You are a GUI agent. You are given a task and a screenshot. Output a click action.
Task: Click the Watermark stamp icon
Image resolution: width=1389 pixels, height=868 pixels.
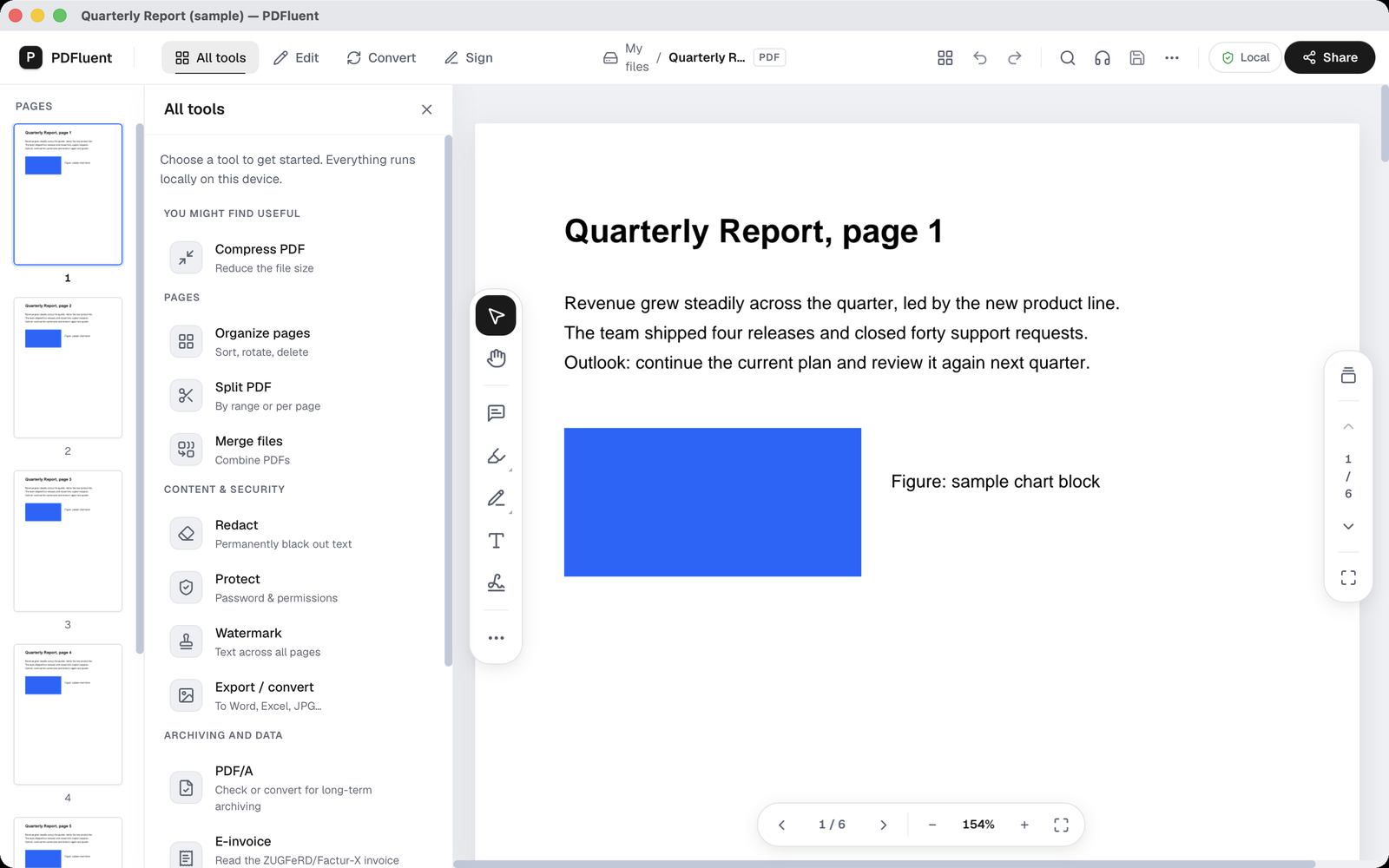[x=186, y=641]
